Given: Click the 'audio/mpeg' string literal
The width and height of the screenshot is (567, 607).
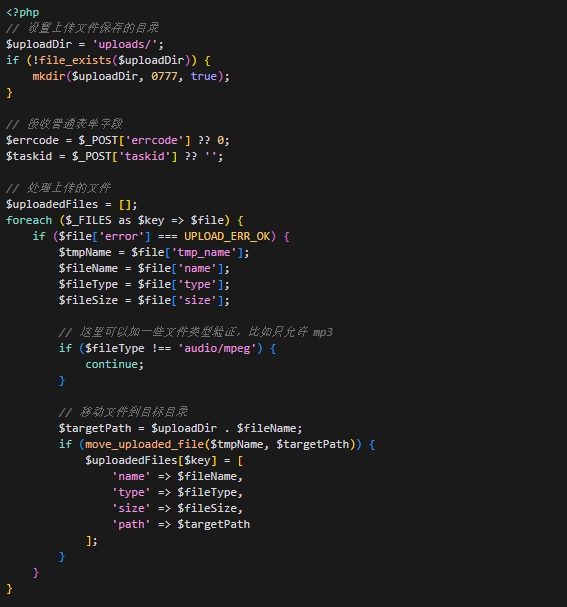Looking at the screenshot, I should (217, 348).
